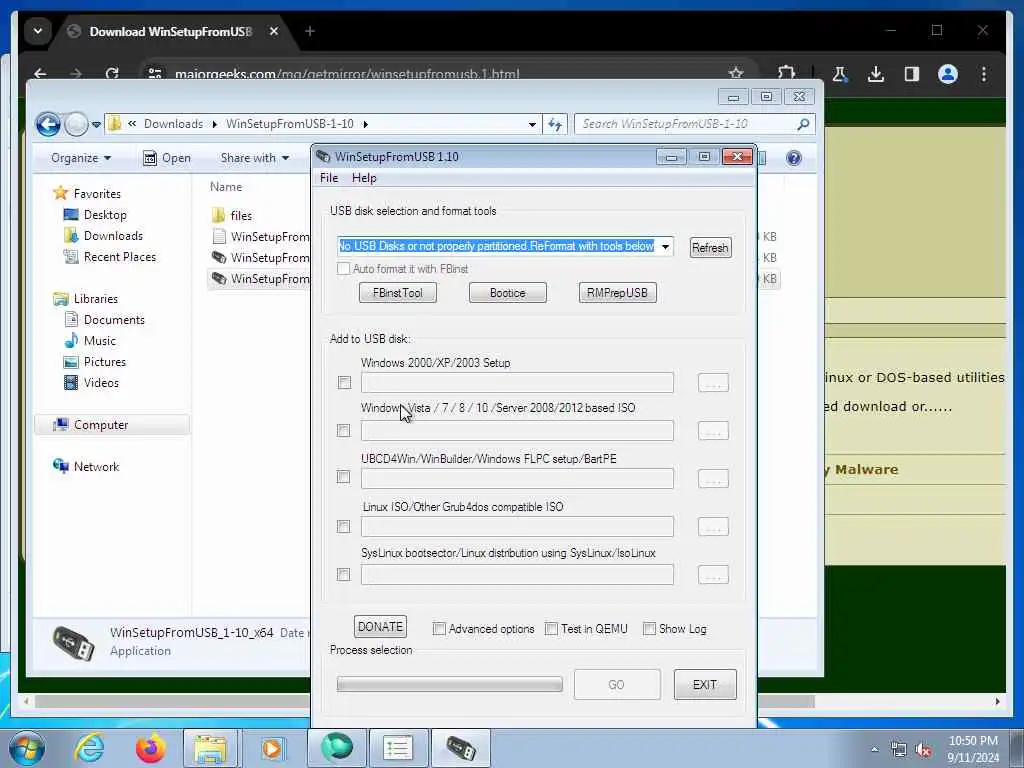The width and height of the screenshot is (1024, 768).
Task: Open Chrome profile avatar
Action: click(x=948, y=74)
